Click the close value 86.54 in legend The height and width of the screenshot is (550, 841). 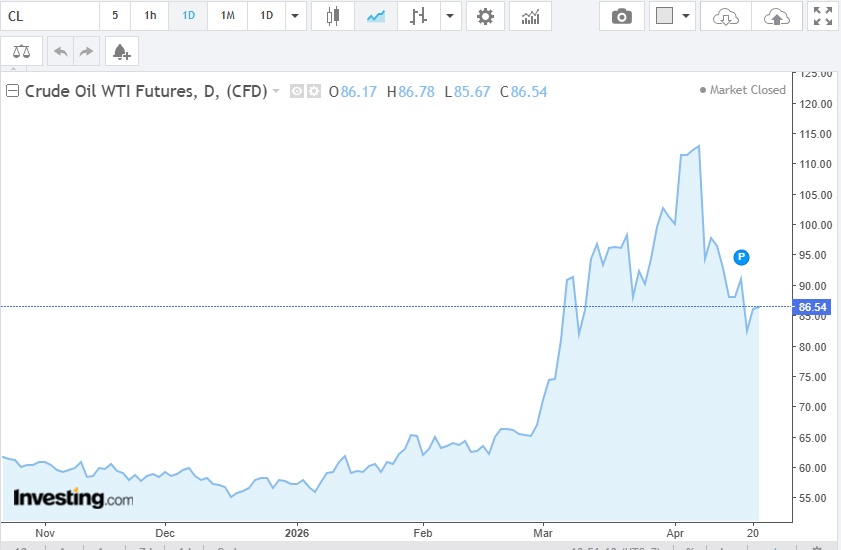529,92
